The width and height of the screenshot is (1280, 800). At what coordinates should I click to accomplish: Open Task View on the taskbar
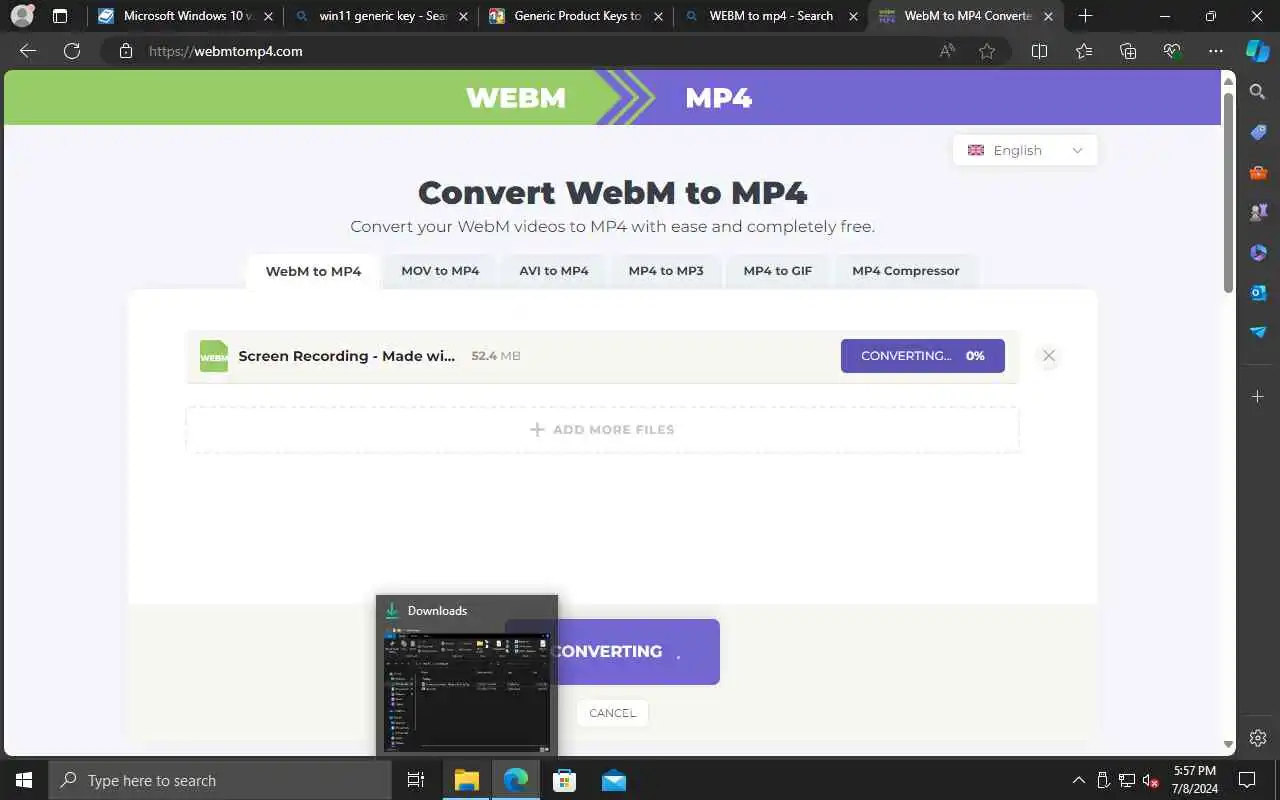pyautogui.click(x=416, y=780)
